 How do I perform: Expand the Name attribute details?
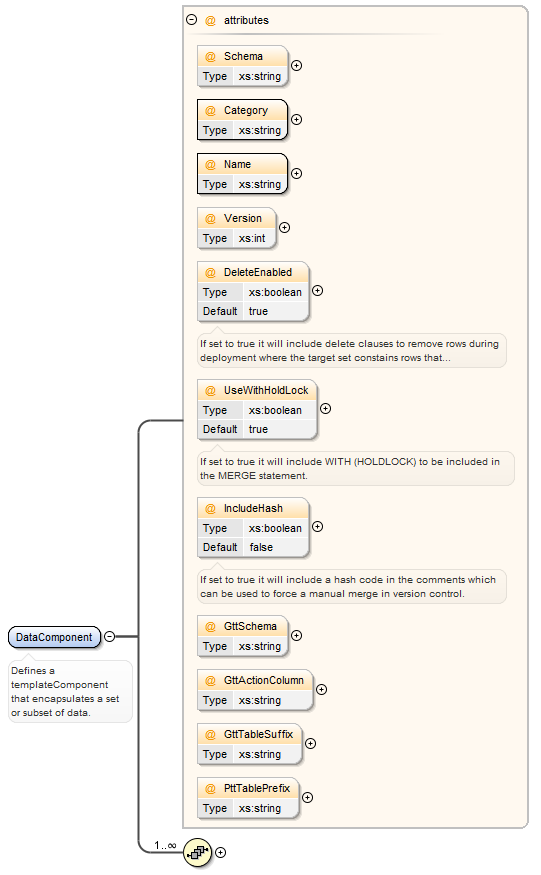[x=296, y=174]
